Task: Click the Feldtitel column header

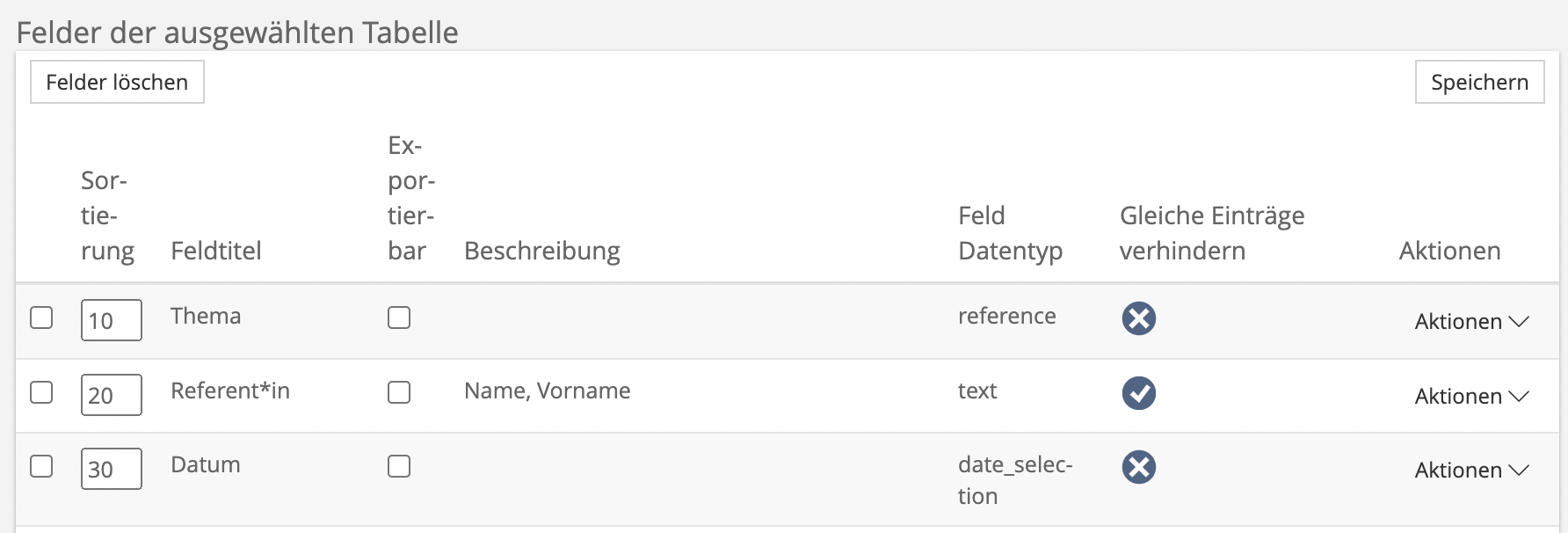Action: point(216,251)
